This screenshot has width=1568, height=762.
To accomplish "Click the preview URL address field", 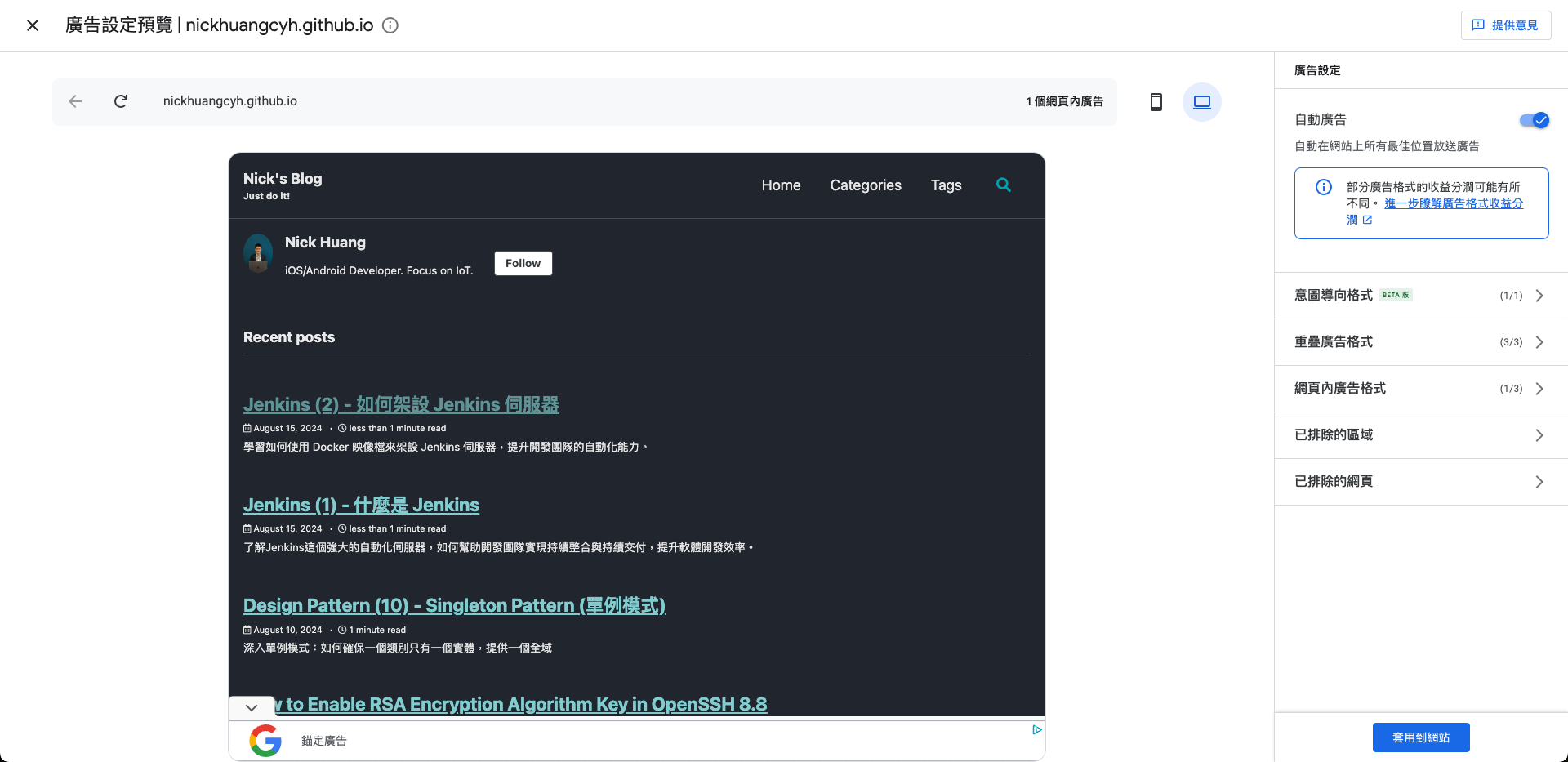I will click(584, 101).
